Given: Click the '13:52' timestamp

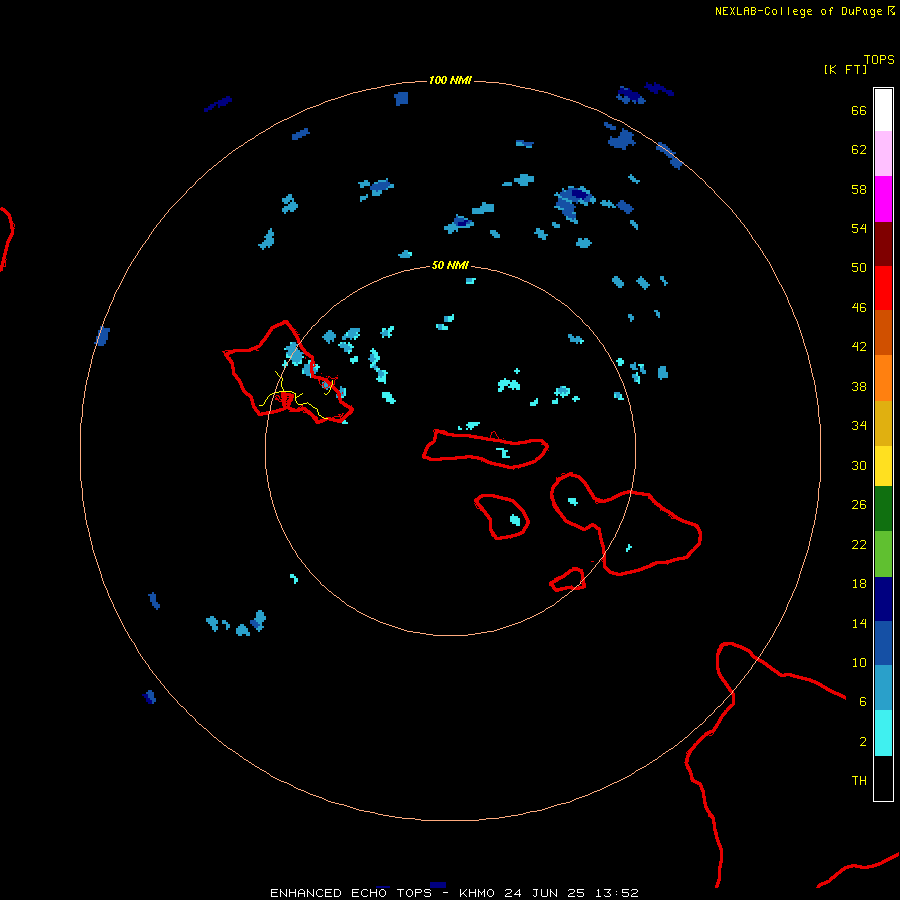Looking at the screenshot, I should [617, 893].
